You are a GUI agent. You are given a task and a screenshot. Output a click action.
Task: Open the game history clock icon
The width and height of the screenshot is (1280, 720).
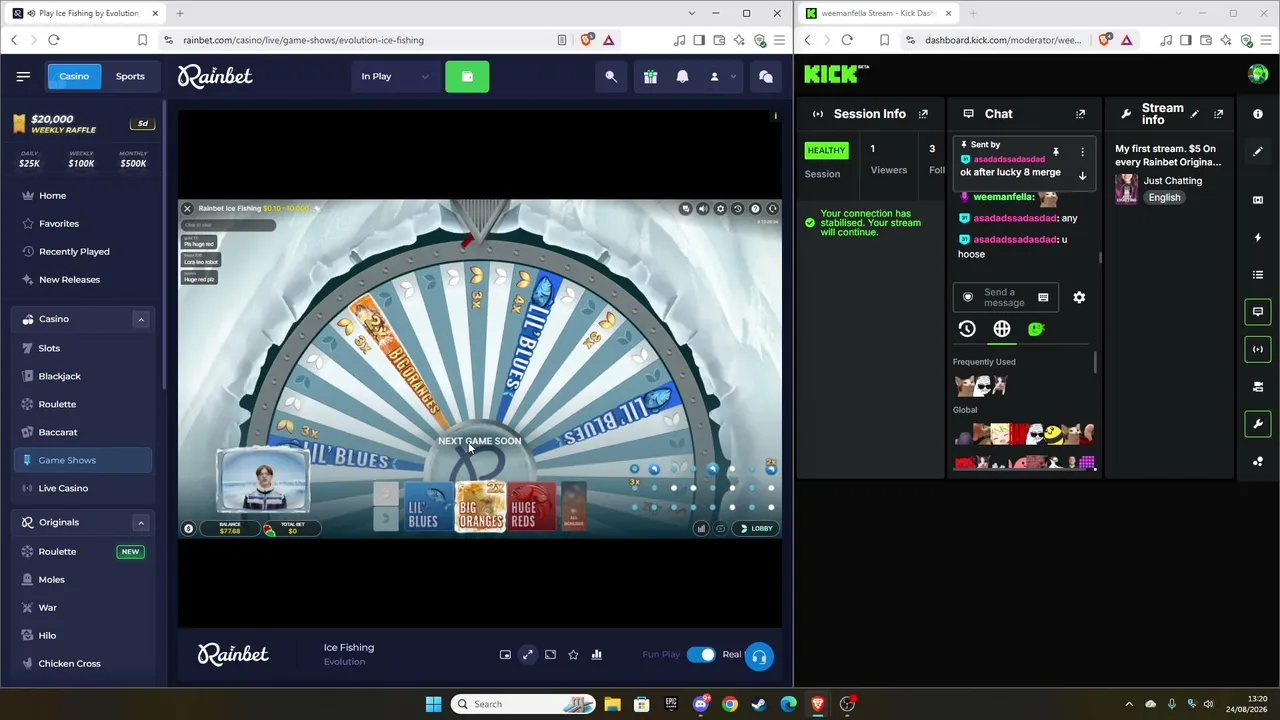(738, 209)
